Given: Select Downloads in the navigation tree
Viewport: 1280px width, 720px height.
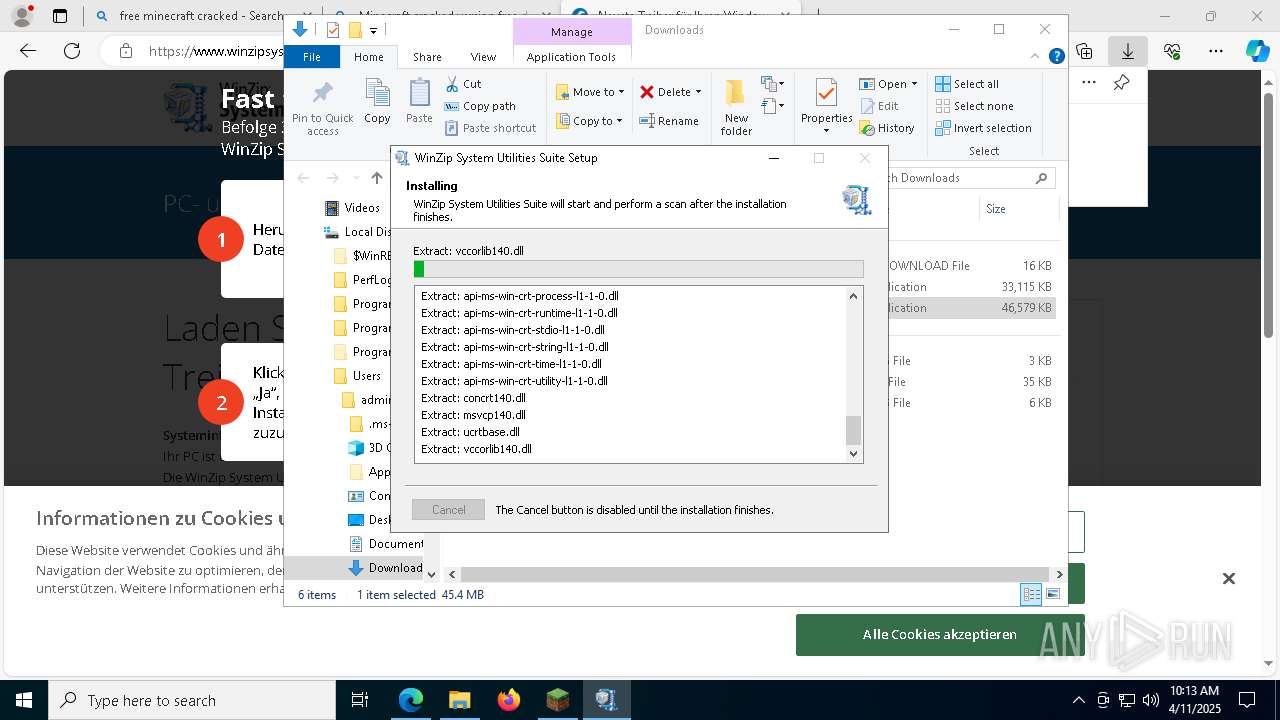Looking at the screenshot, I should click(x=386, y=568).
